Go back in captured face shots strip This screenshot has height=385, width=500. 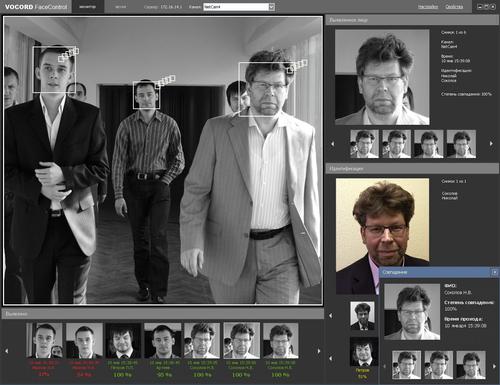[332, 144]
